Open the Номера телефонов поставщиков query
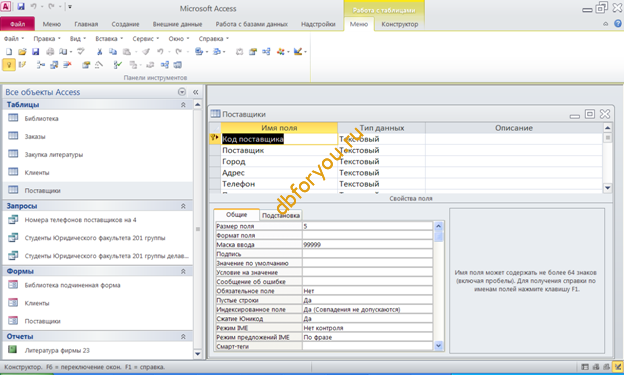 pos(80,219)
